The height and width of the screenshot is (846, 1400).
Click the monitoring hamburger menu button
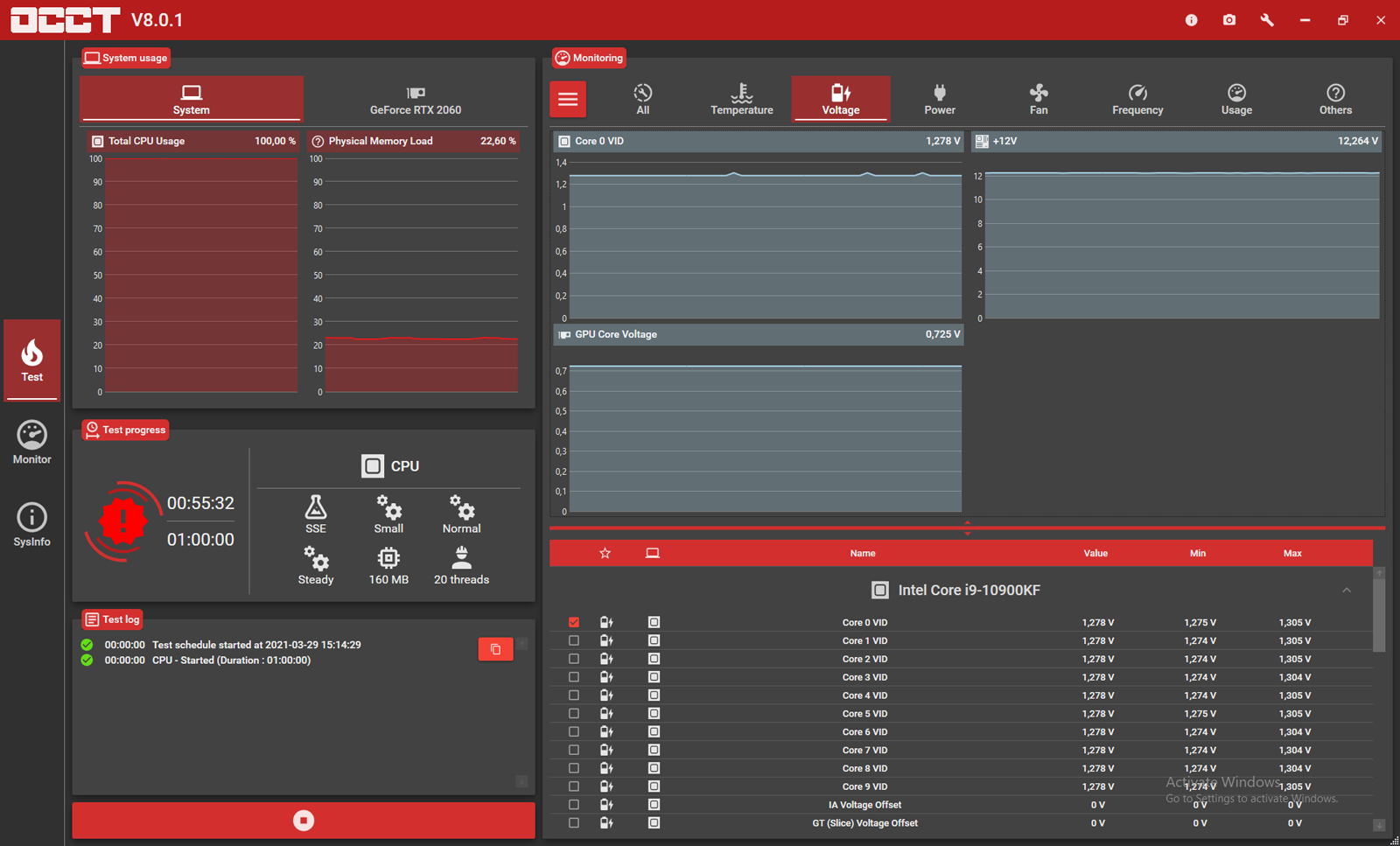pyautogui.click(x=568, y=99)
